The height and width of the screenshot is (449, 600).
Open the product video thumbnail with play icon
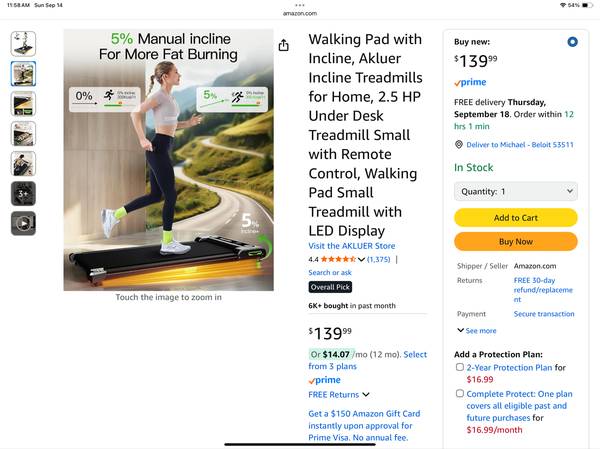(x=23, y=223)
